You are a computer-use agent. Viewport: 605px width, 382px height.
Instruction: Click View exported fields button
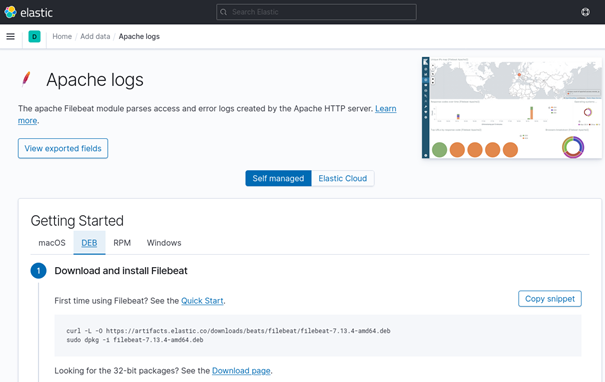click(x=63, y=149)
